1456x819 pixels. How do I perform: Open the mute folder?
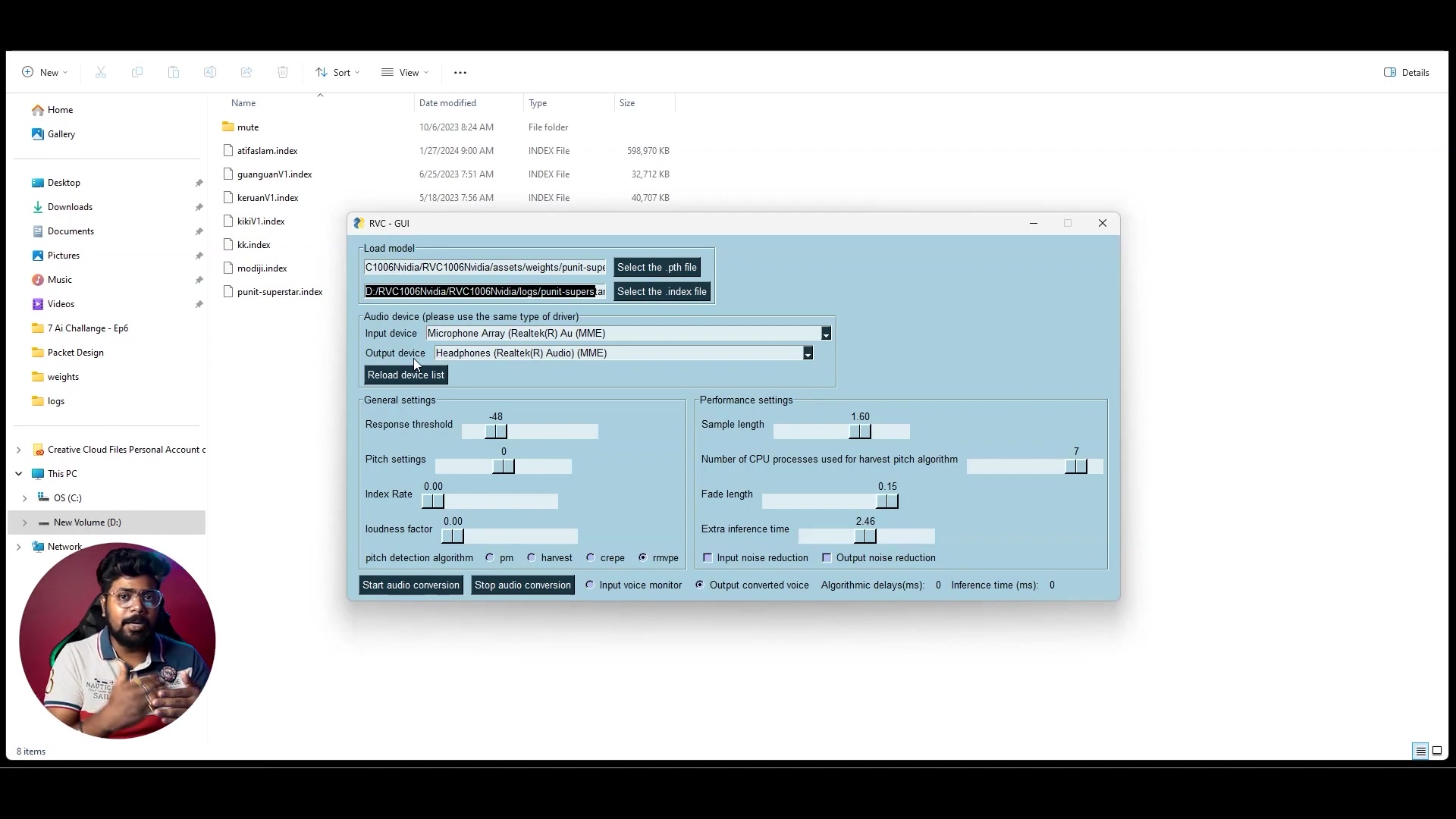[248, 127]
